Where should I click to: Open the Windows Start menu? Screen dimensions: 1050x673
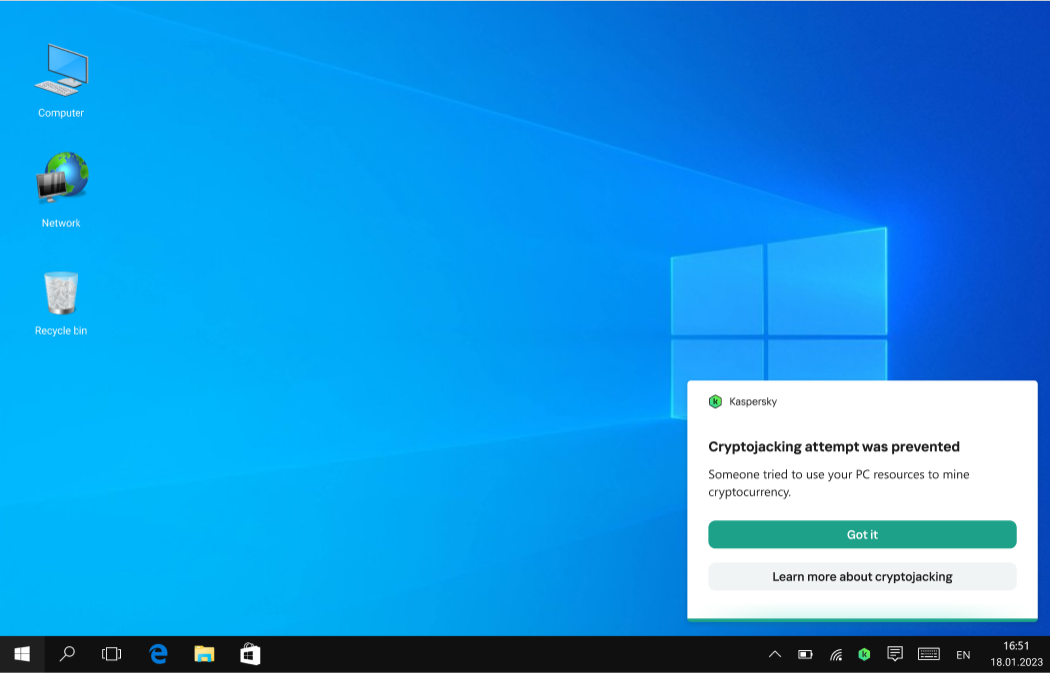pos(22,654)
